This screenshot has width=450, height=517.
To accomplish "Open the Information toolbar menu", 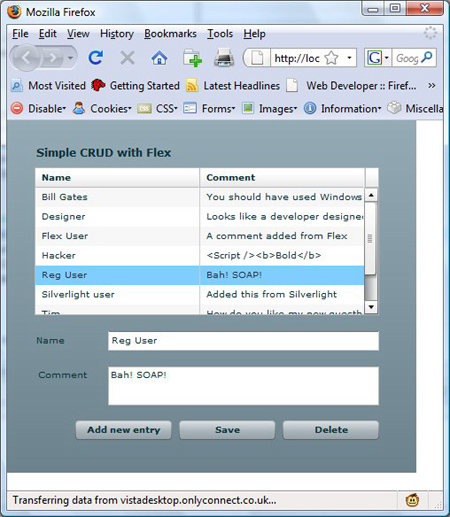I will [x=342, y=108].
